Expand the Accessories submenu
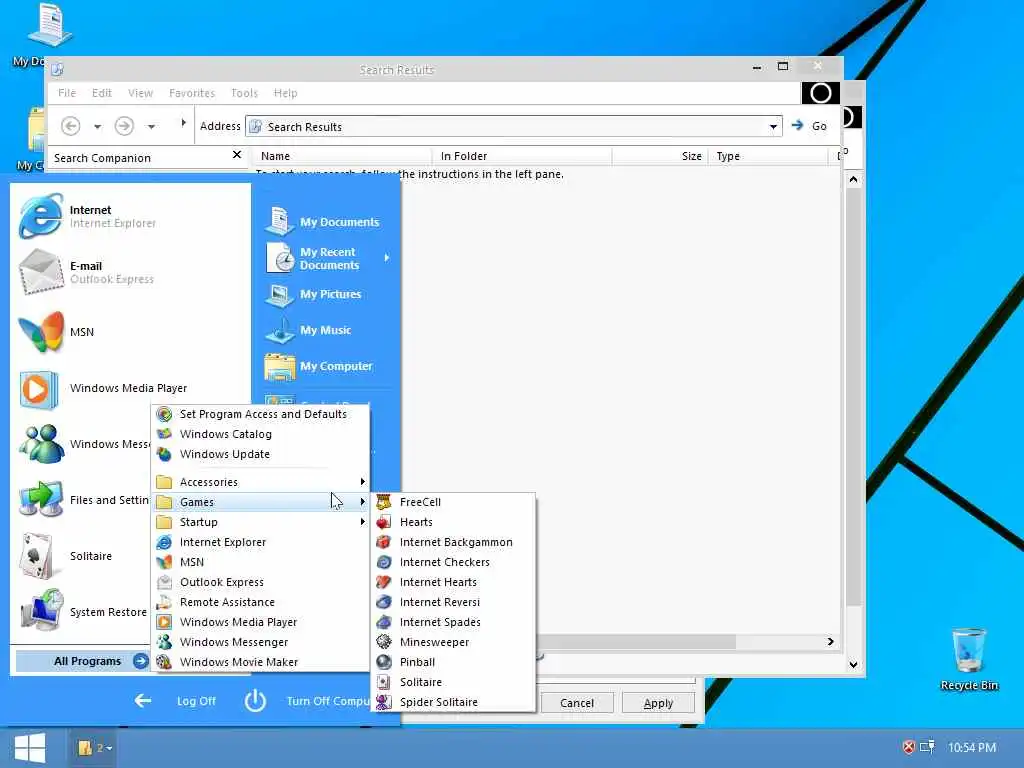1024x768 pixels. coord(261,482)
